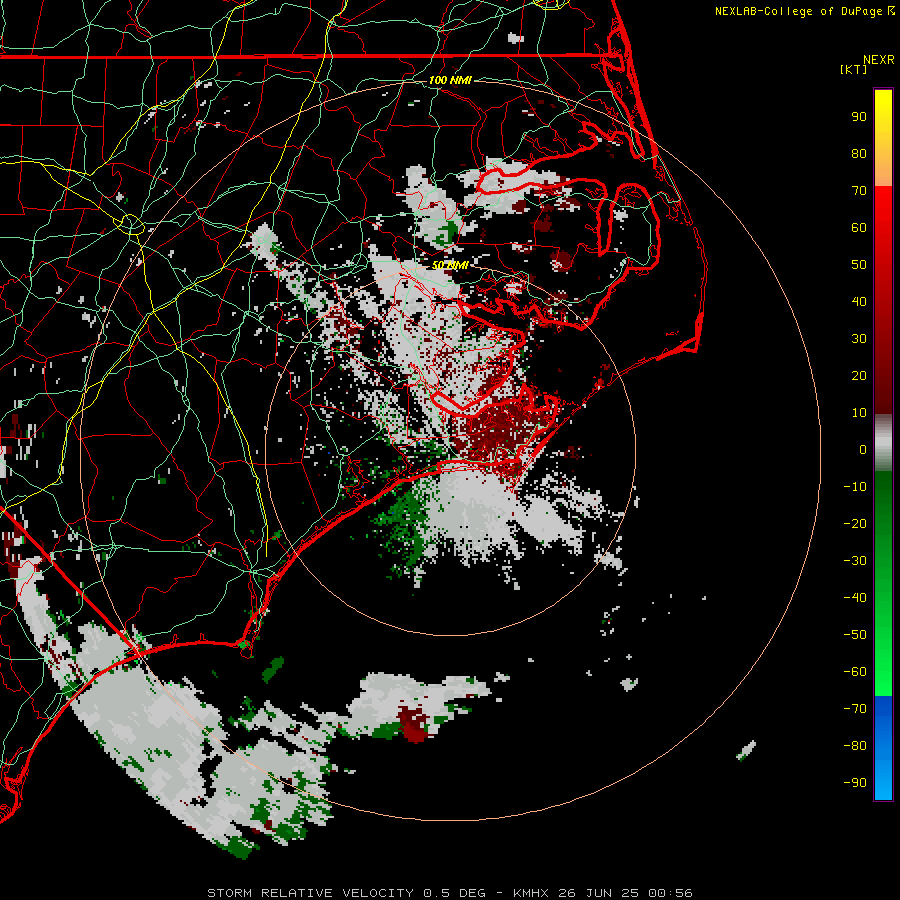Click the positive 50 value on velocity scale
Viewport: 900px width, 900px height.
[x=859, y=265]
